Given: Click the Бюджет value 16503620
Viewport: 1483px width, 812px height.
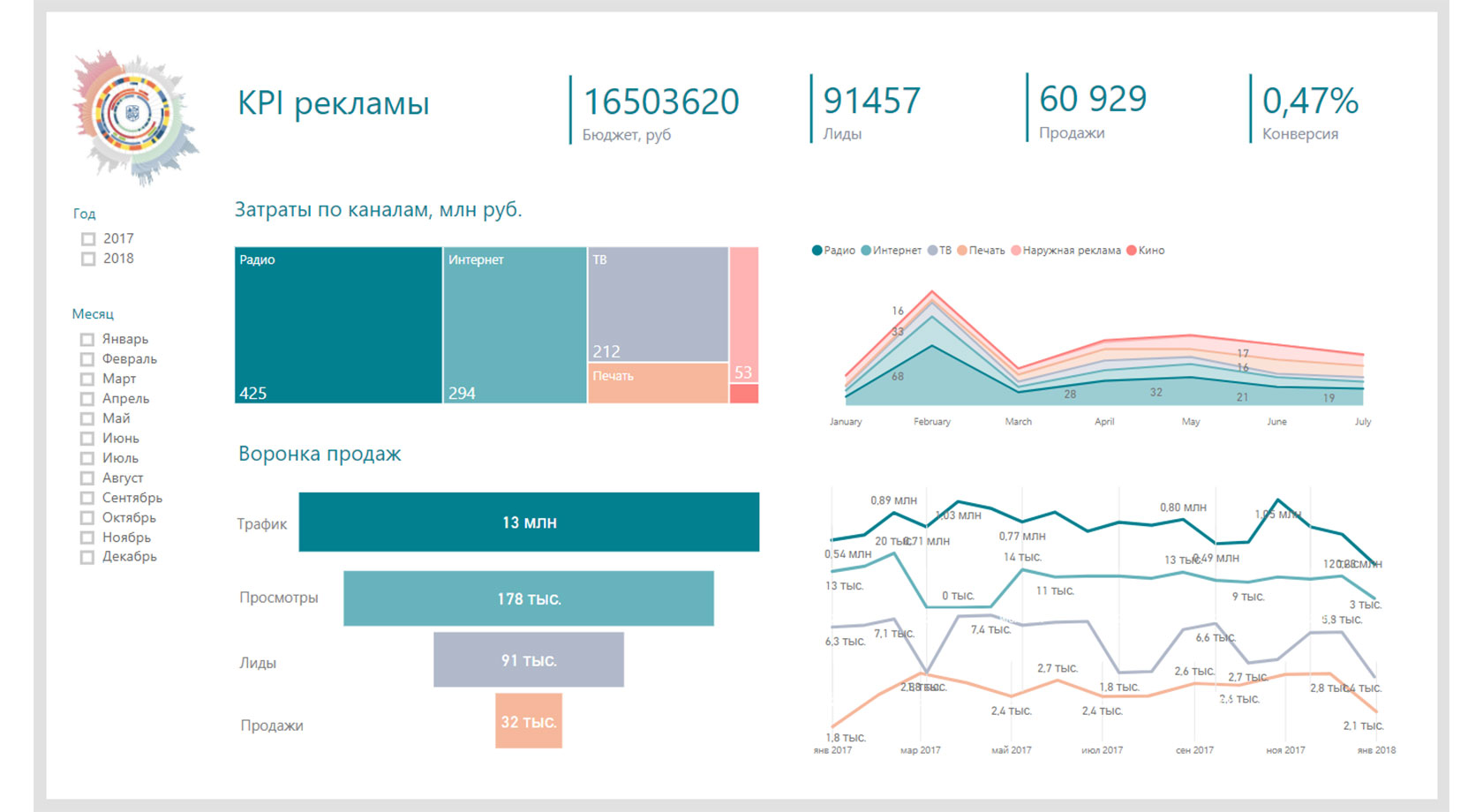Looking at the screenshot, I should (661, 101).
